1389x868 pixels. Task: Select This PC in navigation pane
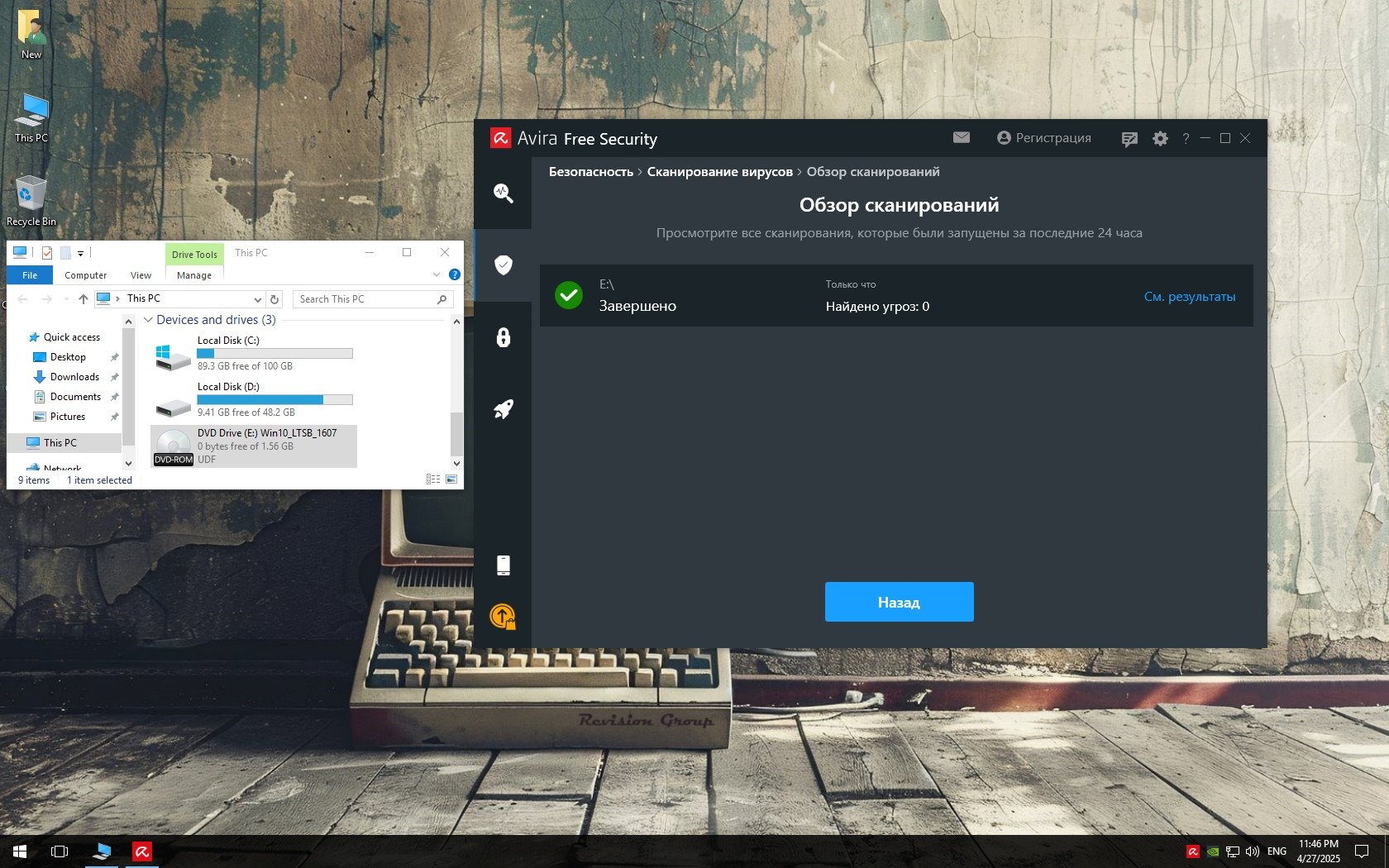pyautogui.click(x=60, y=443)
